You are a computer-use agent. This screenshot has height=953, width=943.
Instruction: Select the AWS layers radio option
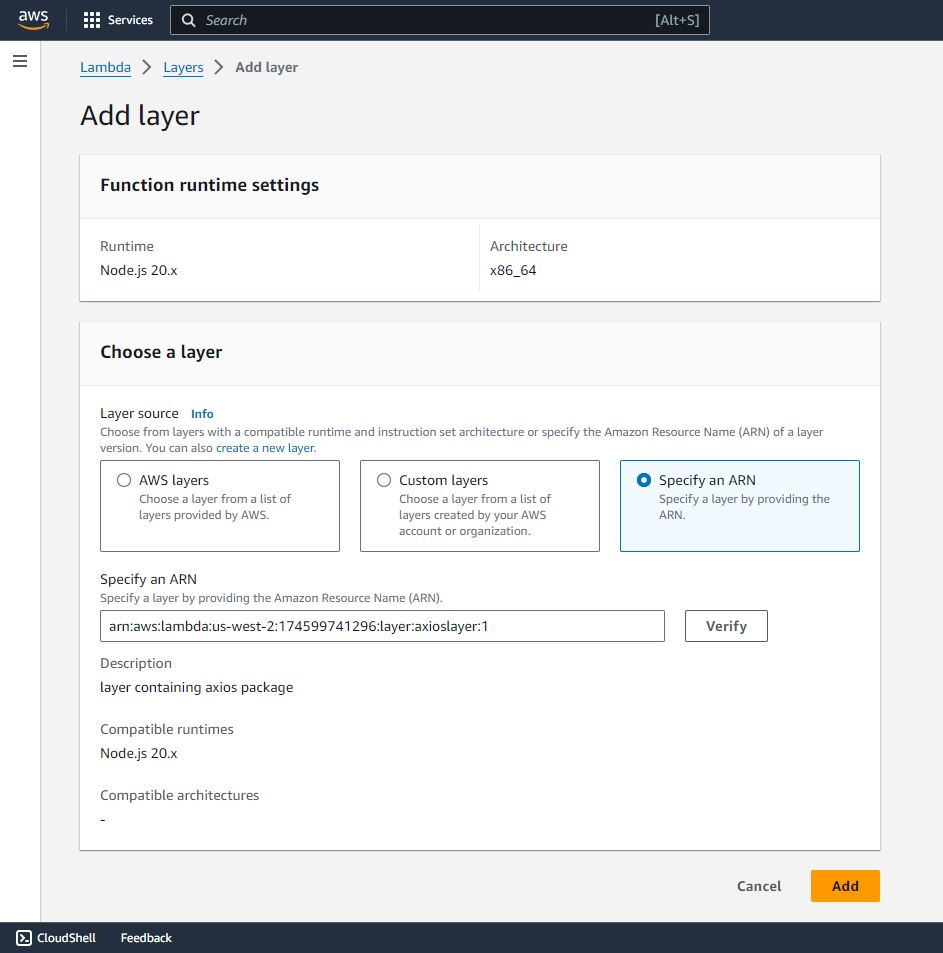124,480
